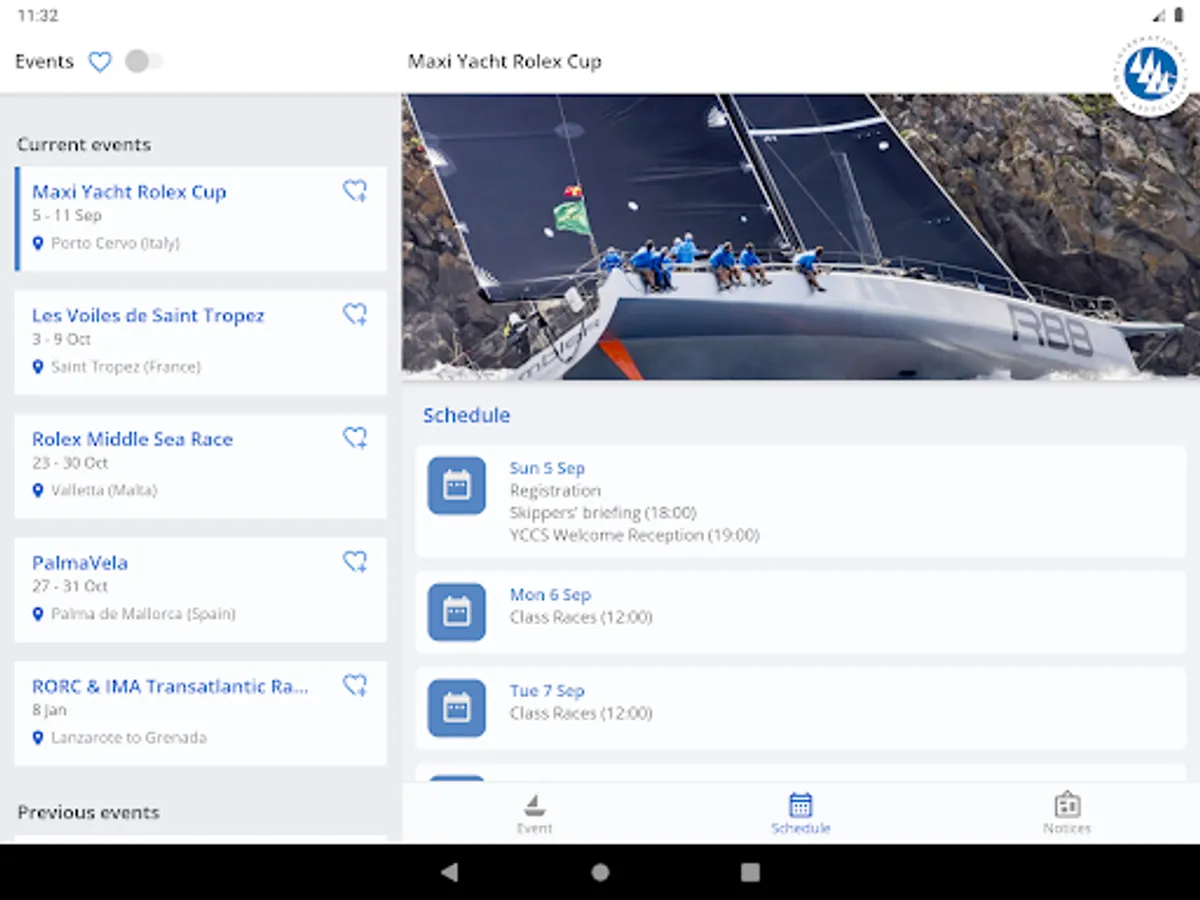Image resolution: width=1200 pixels, height=900 pixels.
Task: Click the Registration schedule entry
Action: tap(555, 491)
